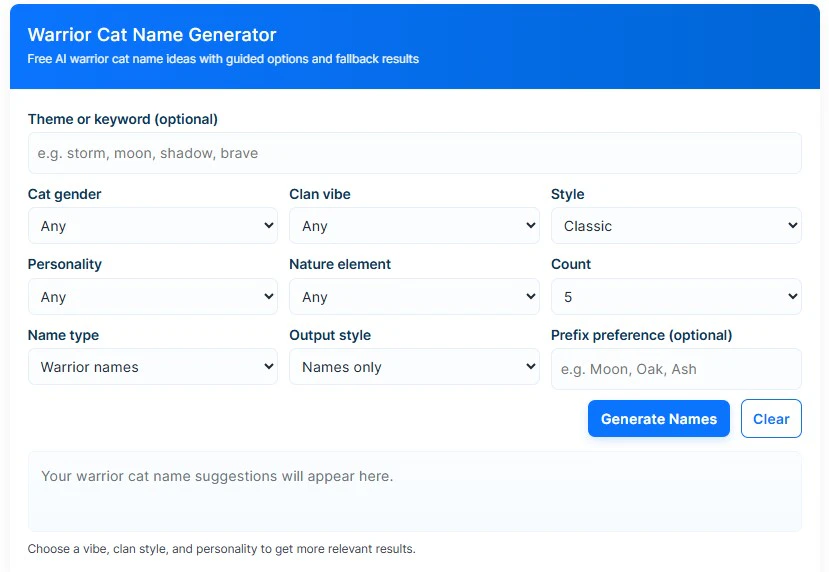Open the Count dropdown showing 5
Viewport: 829px width, 572px height.
click(x=676, y=297)
